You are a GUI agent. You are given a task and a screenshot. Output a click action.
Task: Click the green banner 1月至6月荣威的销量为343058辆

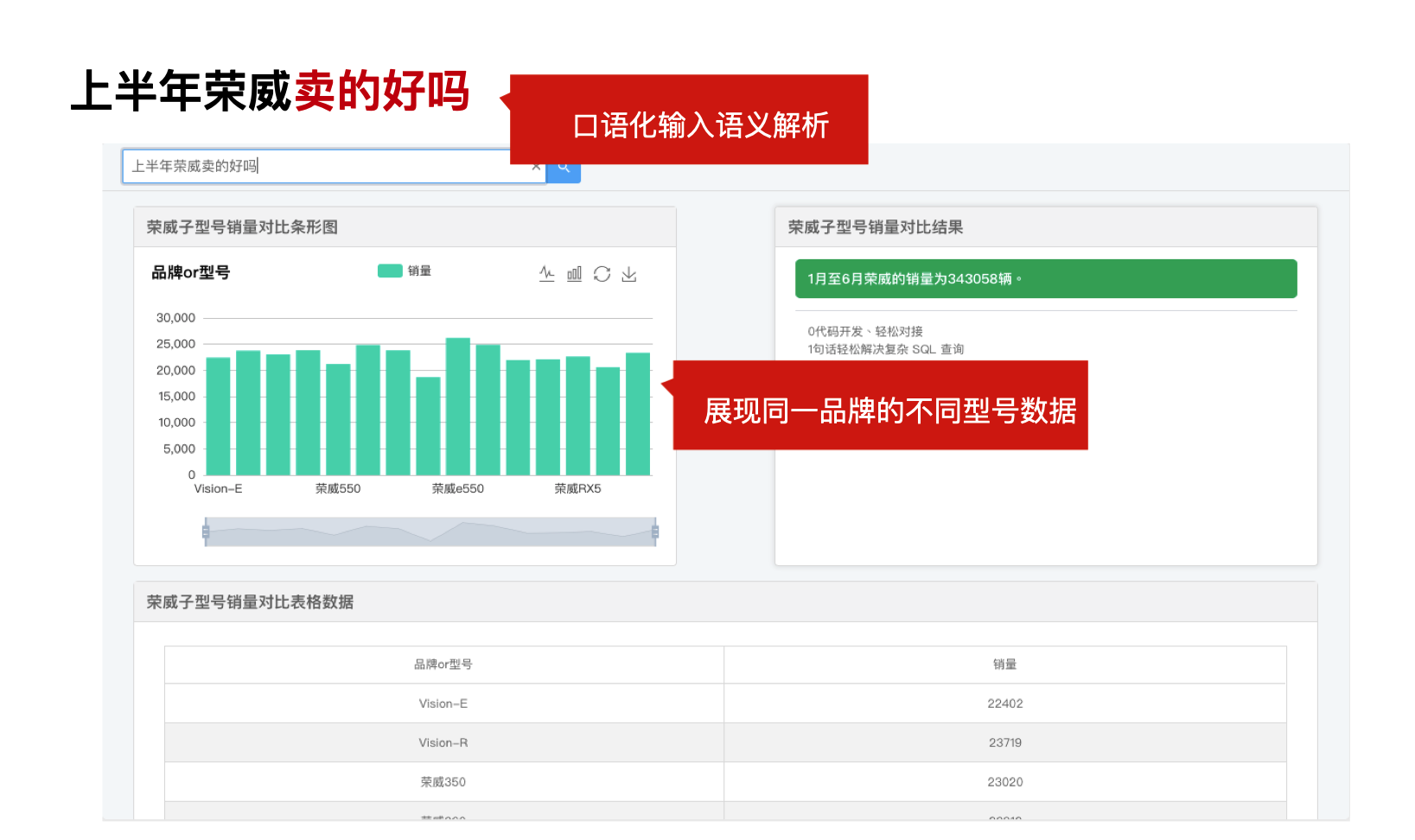click(x=1046, y=278)
